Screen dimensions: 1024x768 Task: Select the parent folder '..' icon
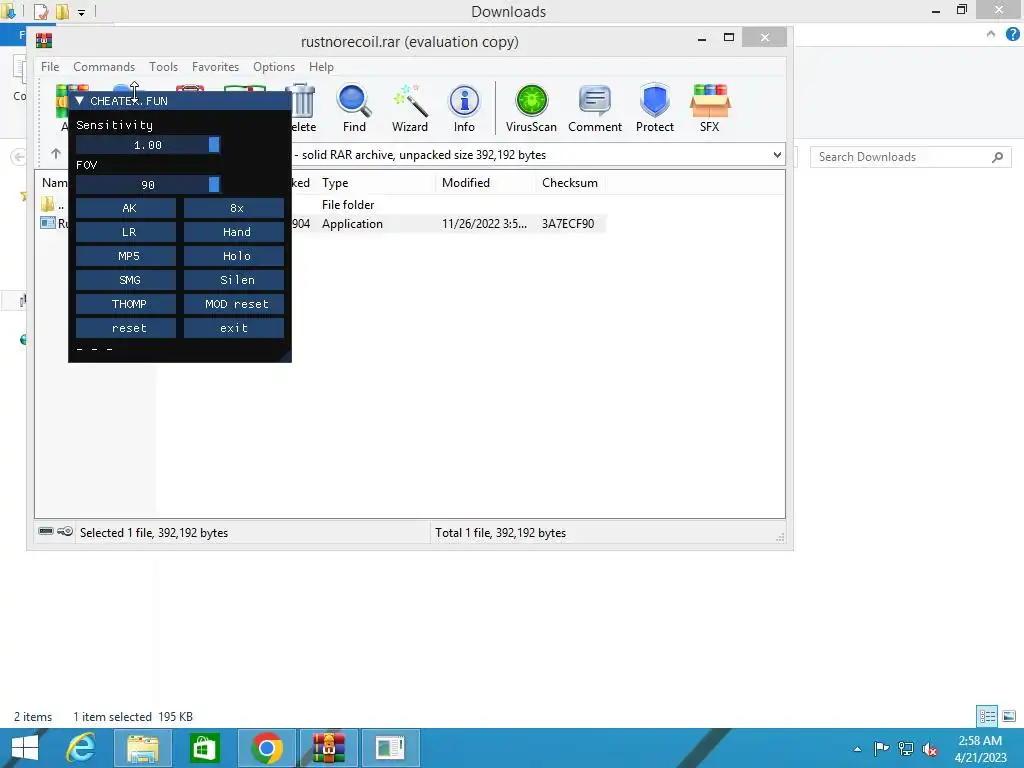(48, 204)
